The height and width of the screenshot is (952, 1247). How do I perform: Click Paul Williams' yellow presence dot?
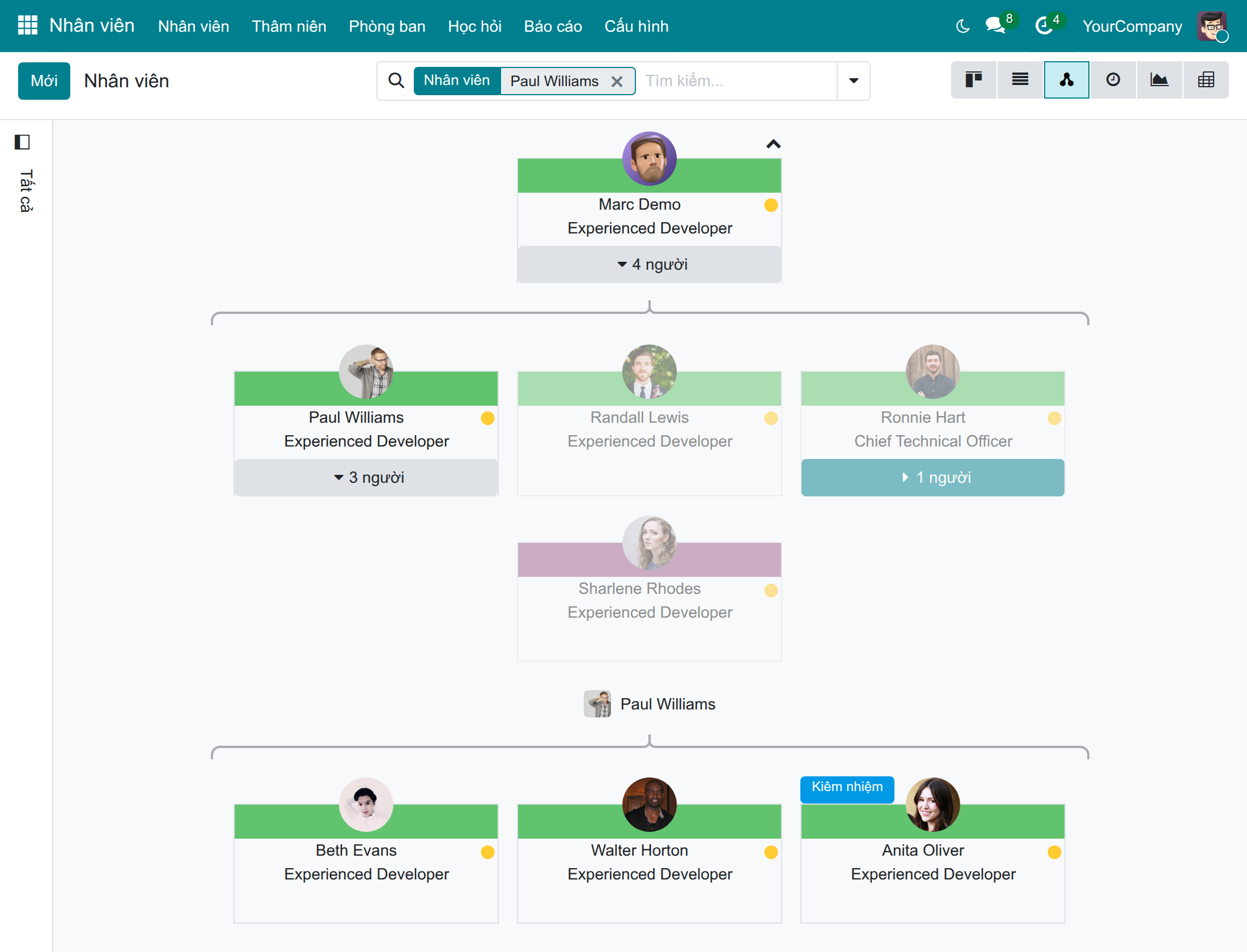(x=487, y=418)
